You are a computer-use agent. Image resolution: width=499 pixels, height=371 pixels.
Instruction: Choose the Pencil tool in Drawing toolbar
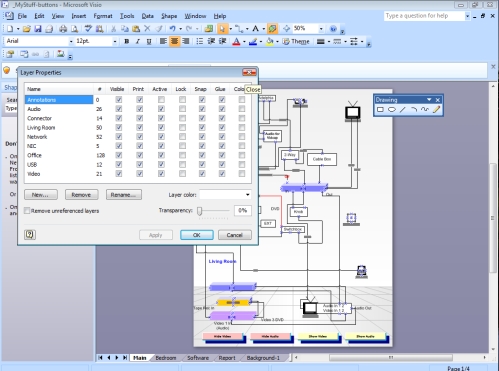tap(437, 109)
